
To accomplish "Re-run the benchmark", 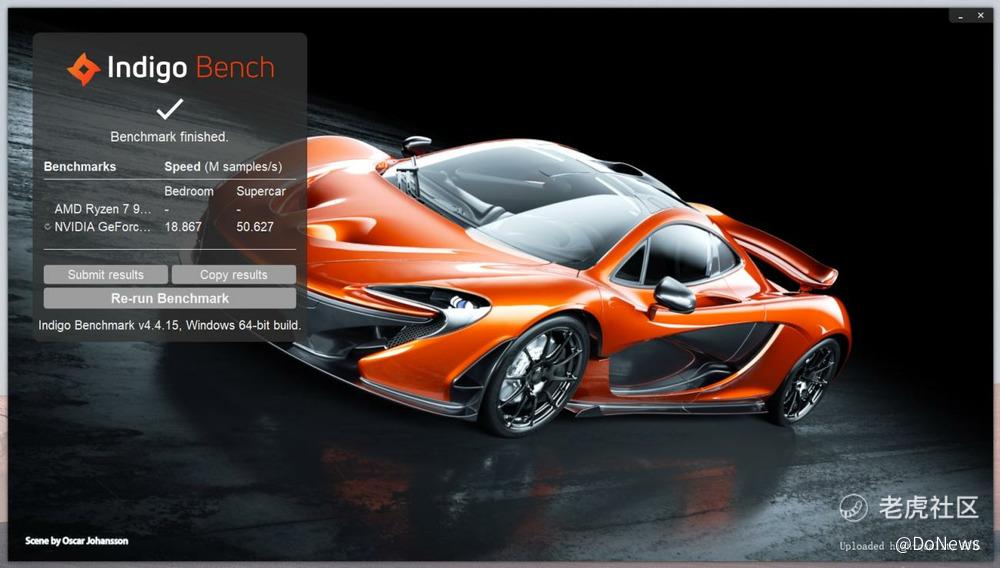I will [170, 298].
